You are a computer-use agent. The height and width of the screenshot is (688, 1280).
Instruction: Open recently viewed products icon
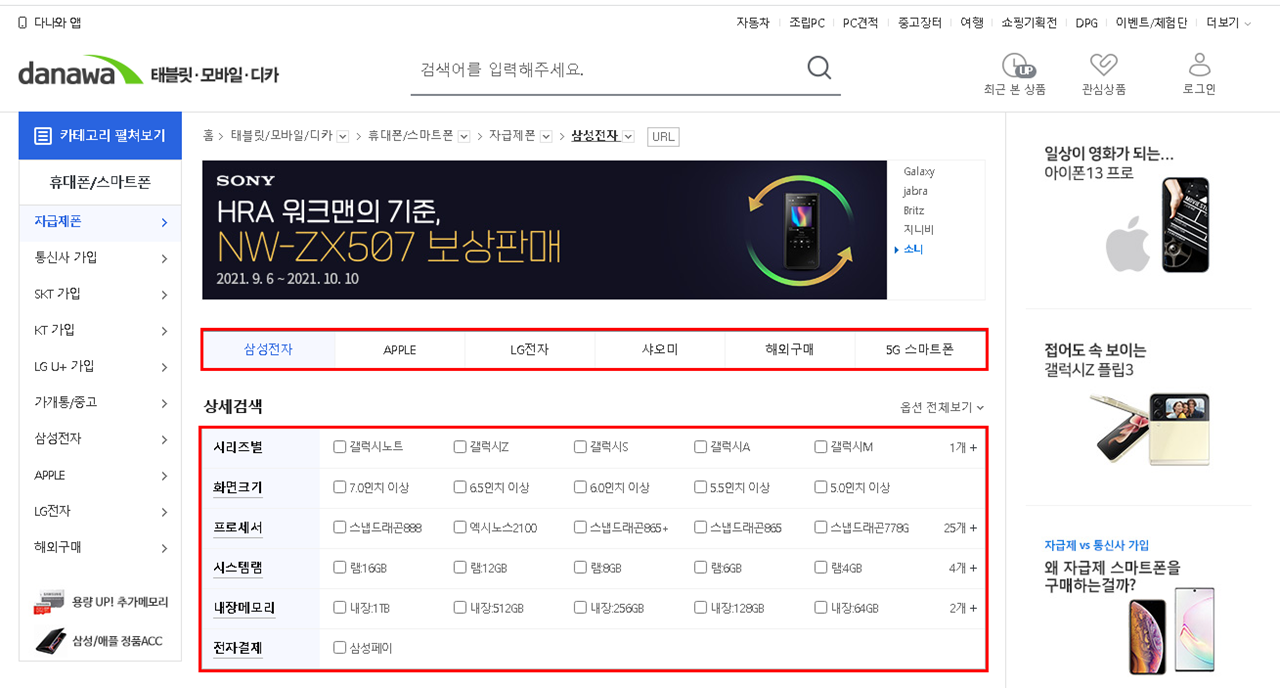(x=1017, y=66)
